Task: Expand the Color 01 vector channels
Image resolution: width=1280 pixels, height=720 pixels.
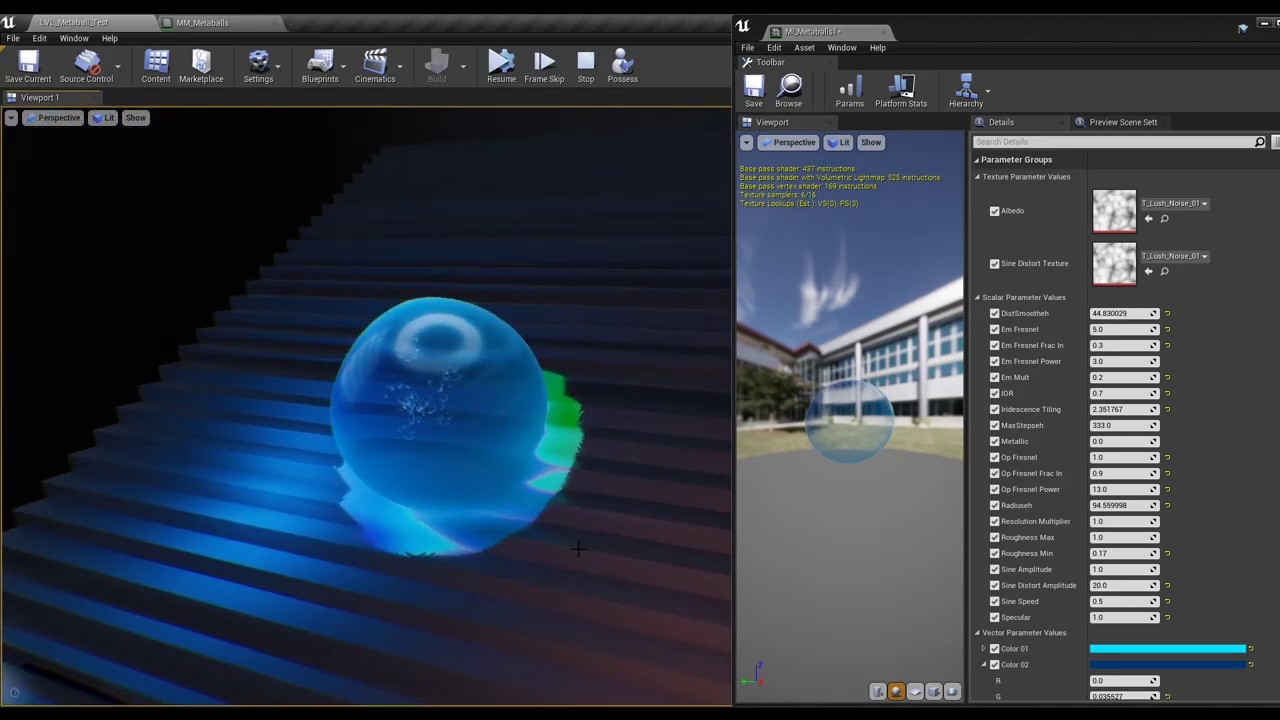Action: tap(983, 649)
